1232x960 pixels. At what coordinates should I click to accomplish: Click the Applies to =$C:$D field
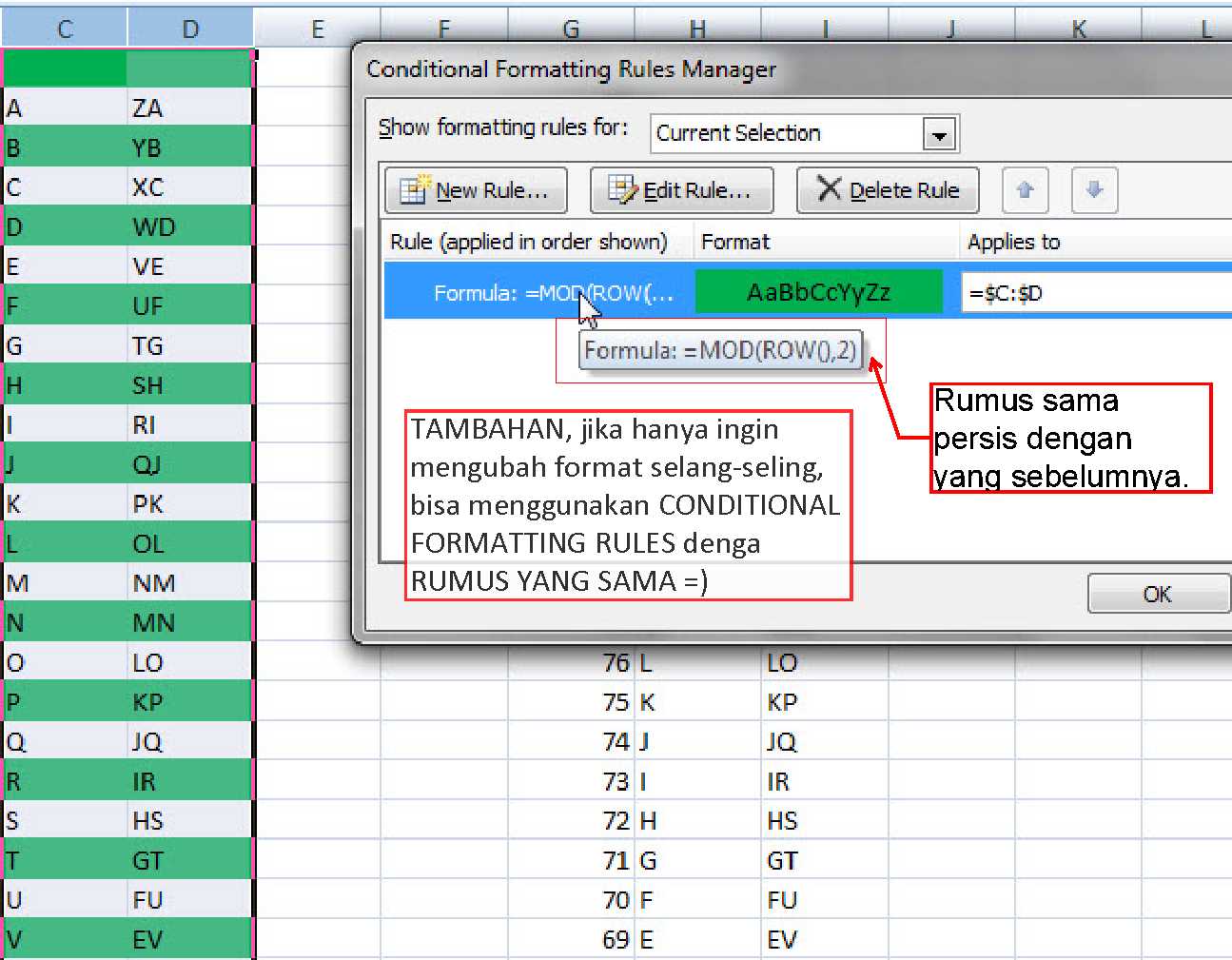pos(1094,293)
